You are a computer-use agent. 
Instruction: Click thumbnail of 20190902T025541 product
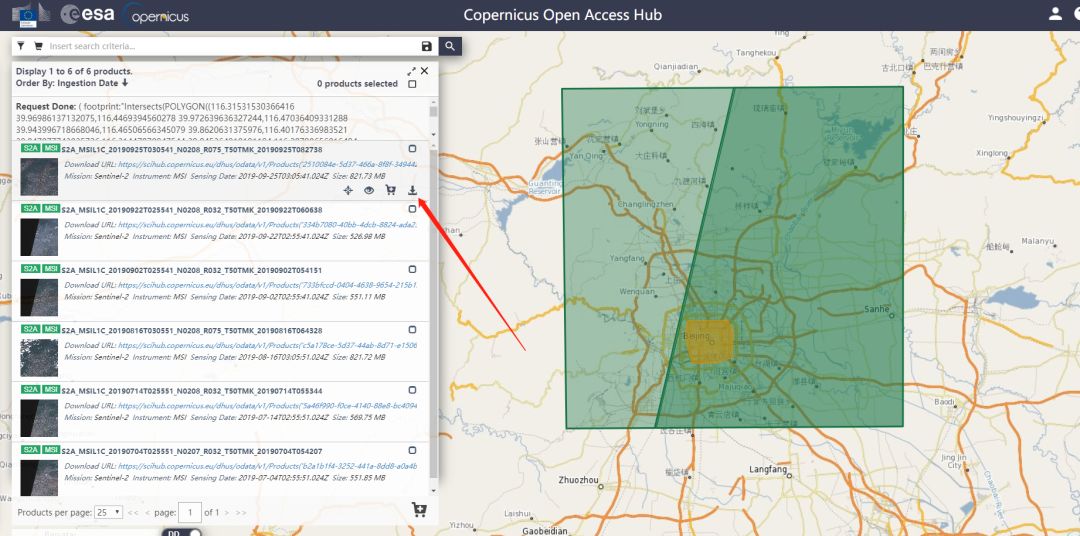39,298
